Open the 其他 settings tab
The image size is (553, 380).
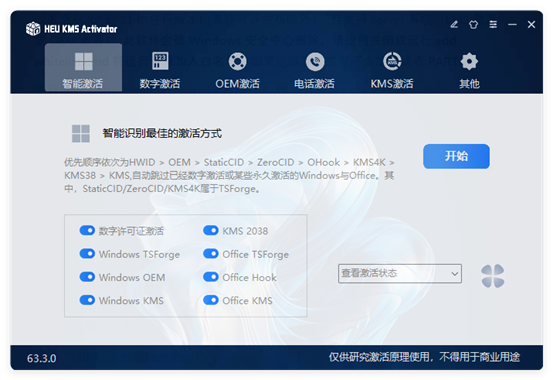(469, 70)
